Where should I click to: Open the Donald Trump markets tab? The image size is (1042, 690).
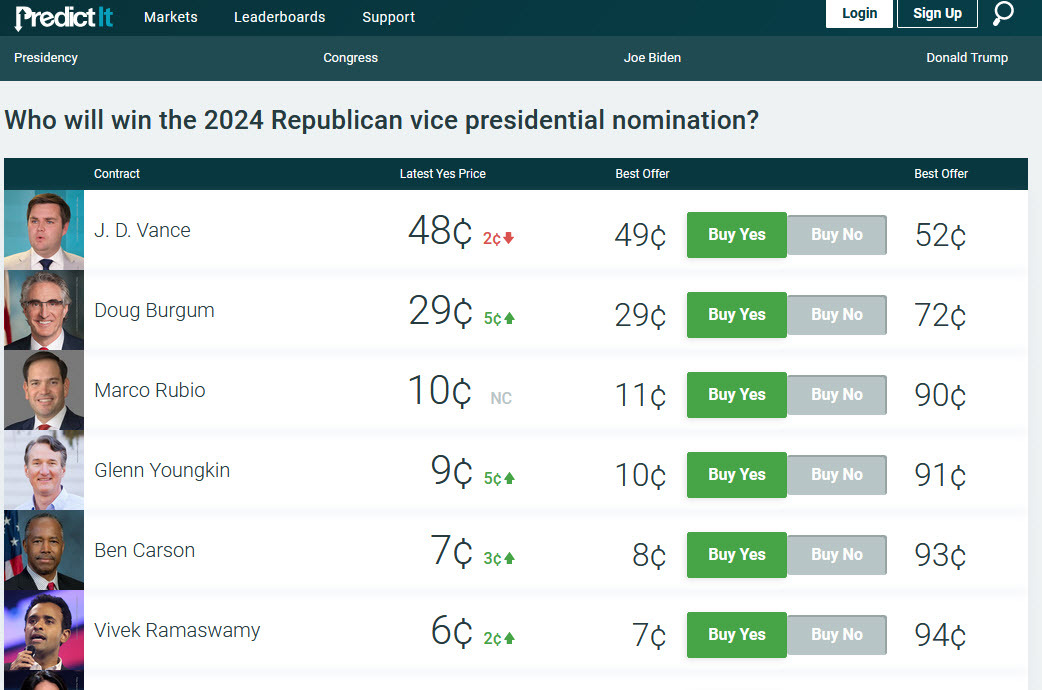[967, 58]
